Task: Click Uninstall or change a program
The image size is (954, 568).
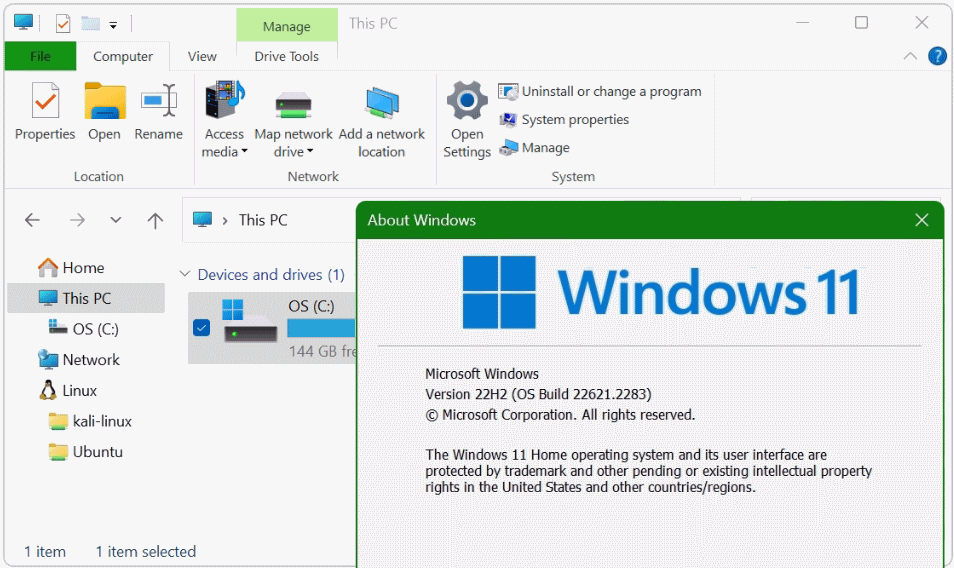Action: pyautogui.click(x=600, y=91)
